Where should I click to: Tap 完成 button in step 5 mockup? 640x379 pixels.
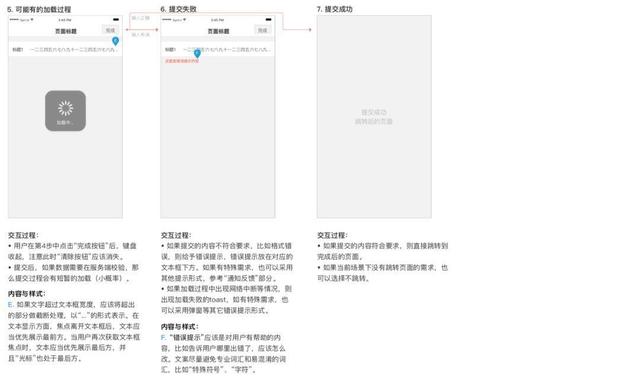click(x=110, y=30)
